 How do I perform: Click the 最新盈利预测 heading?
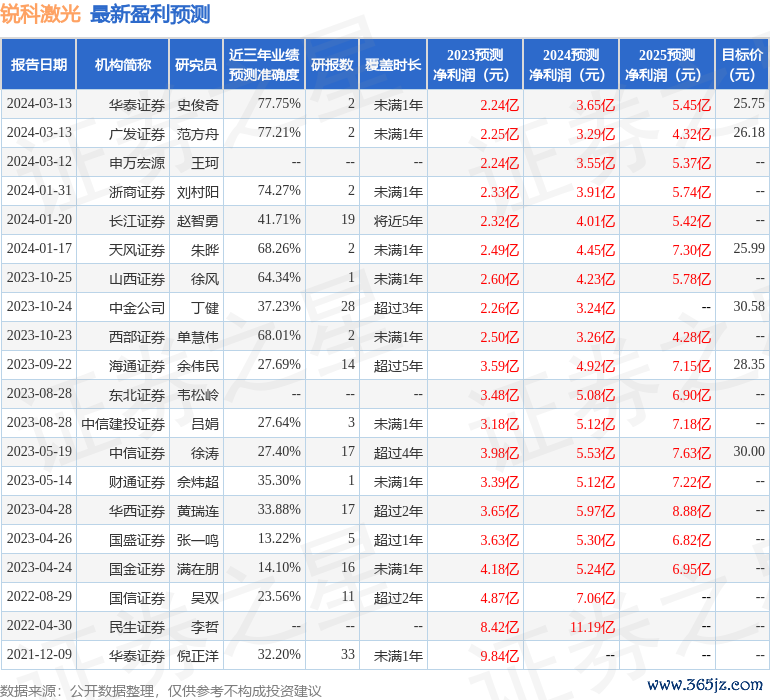pos(150,14)
